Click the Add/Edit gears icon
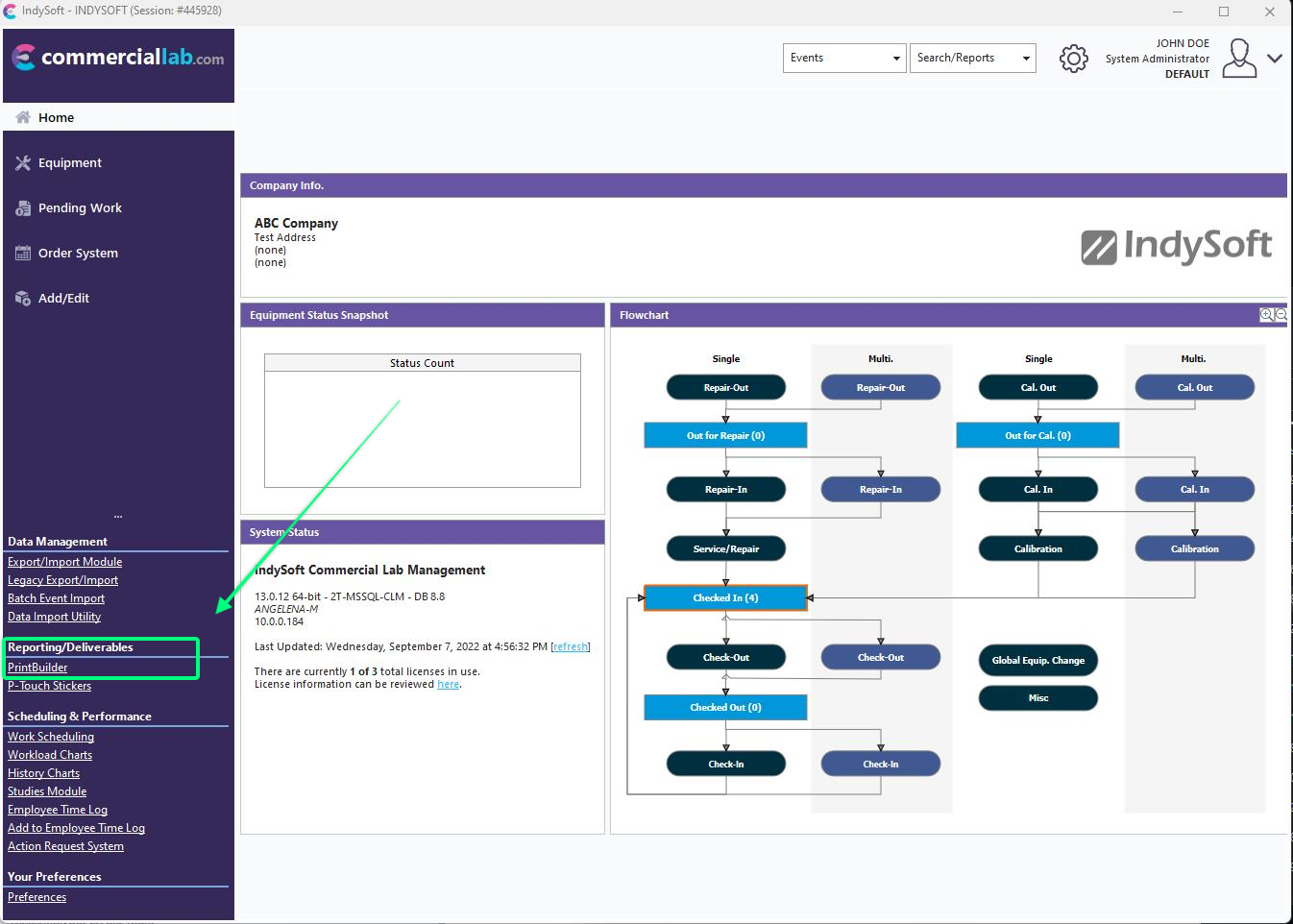 click(23, 299)
